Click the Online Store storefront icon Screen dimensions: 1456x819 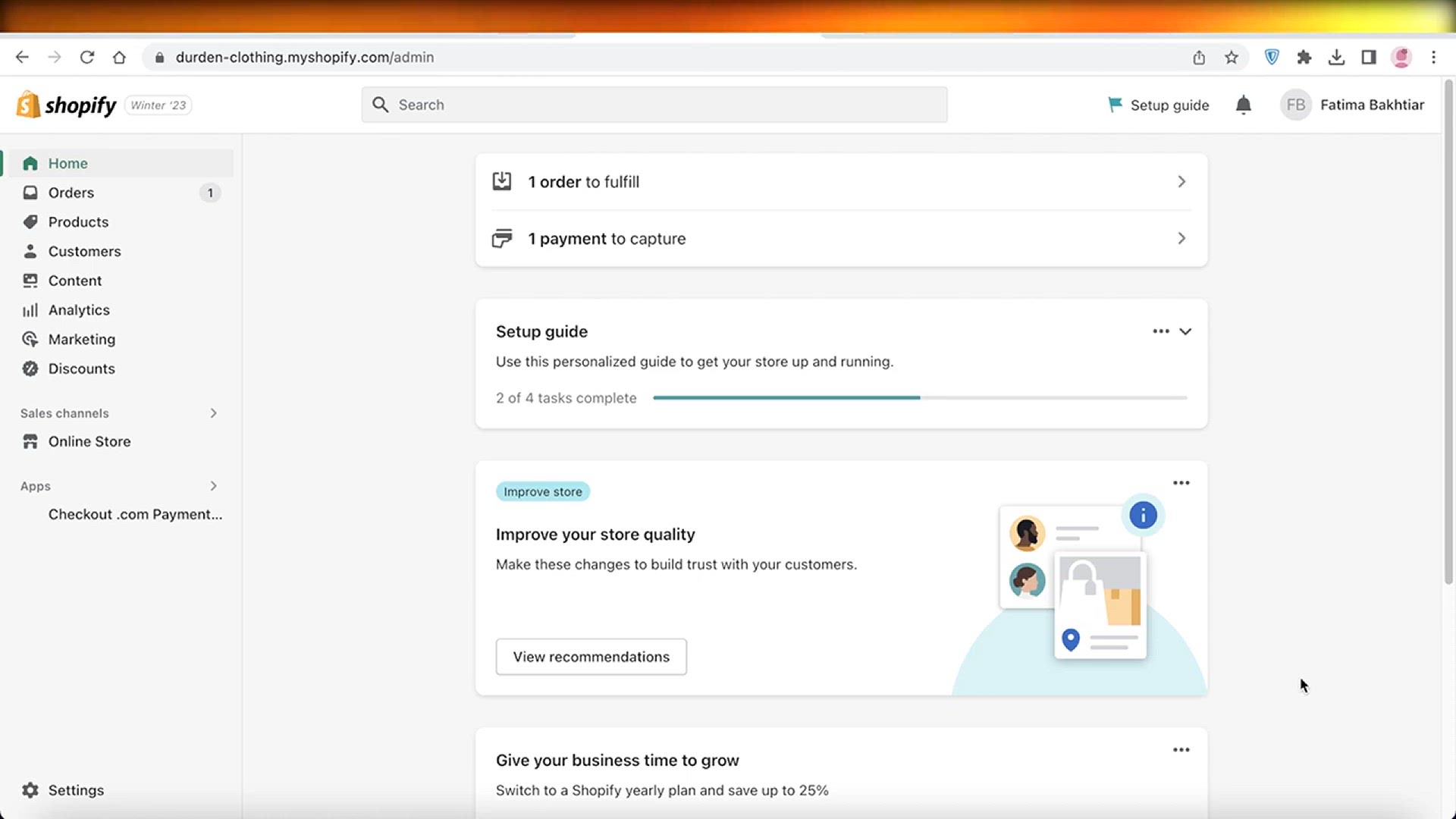[x=30, y=441]
